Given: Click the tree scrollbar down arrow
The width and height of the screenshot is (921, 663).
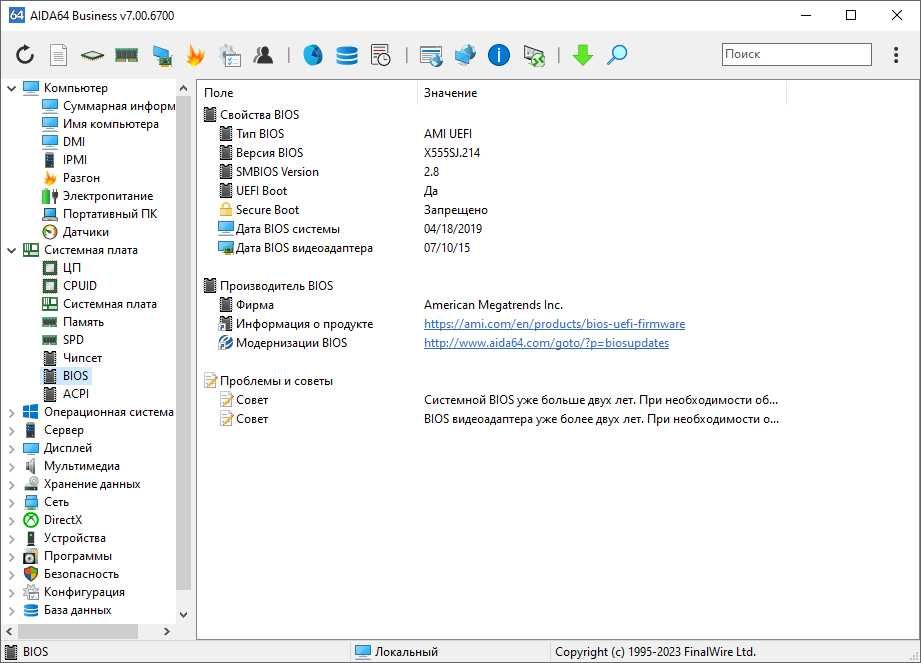Looking at the screenshot, I should point(183,615).
